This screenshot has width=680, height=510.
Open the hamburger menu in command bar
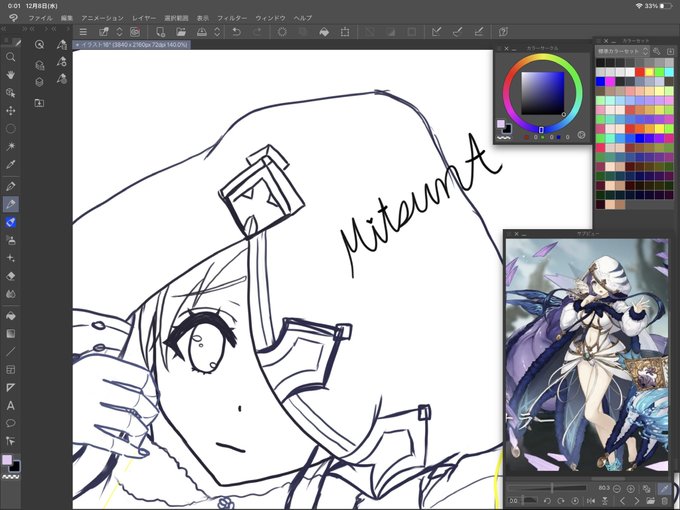tap(83, 32)
